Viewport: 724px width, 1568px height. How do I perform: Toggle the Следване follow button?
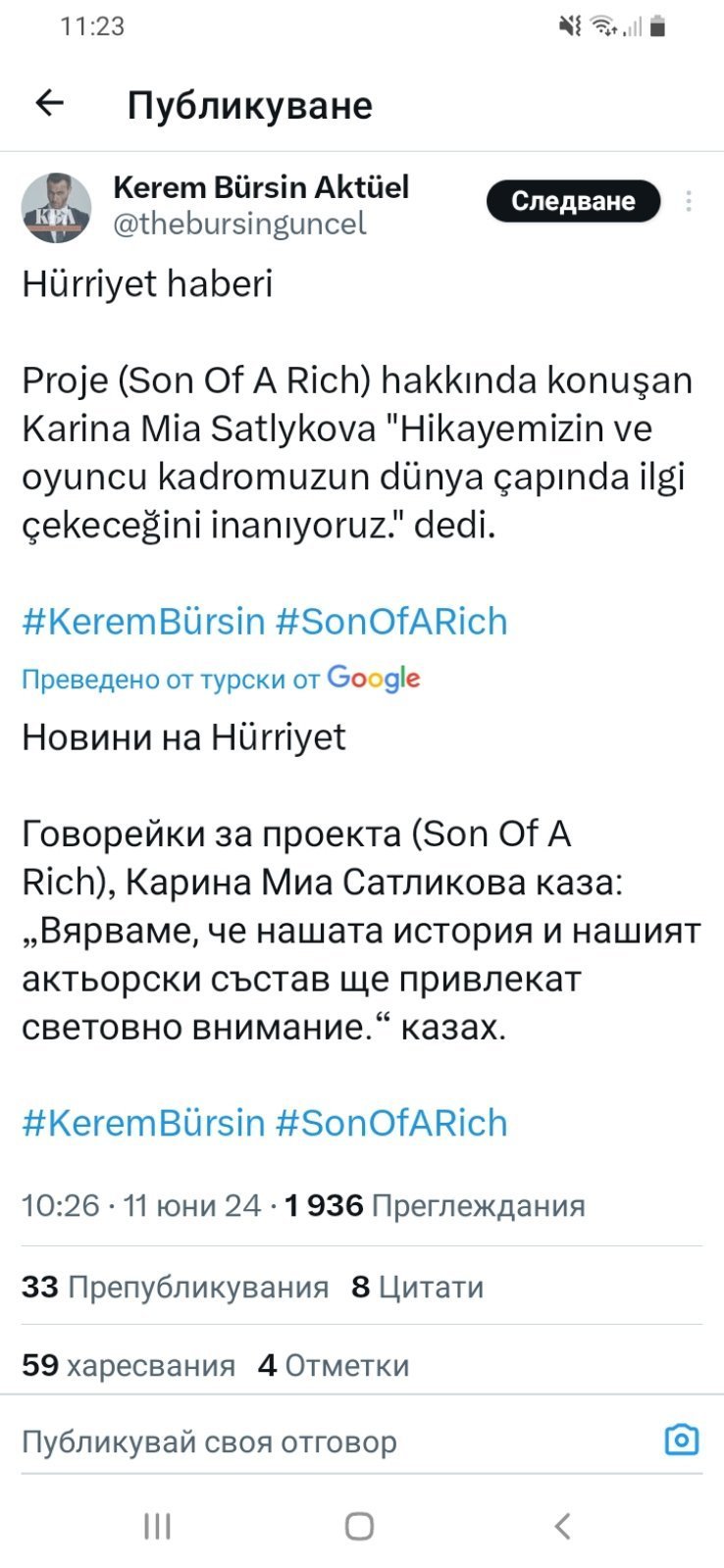(573, 201)
